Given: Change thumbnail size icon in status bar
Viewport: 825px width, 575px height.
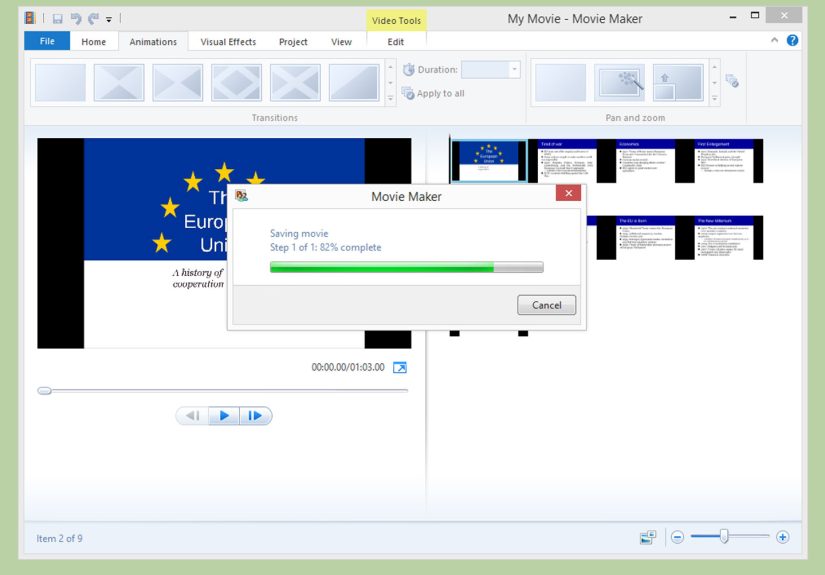Looking at the screenshot, I should [648, 537].
